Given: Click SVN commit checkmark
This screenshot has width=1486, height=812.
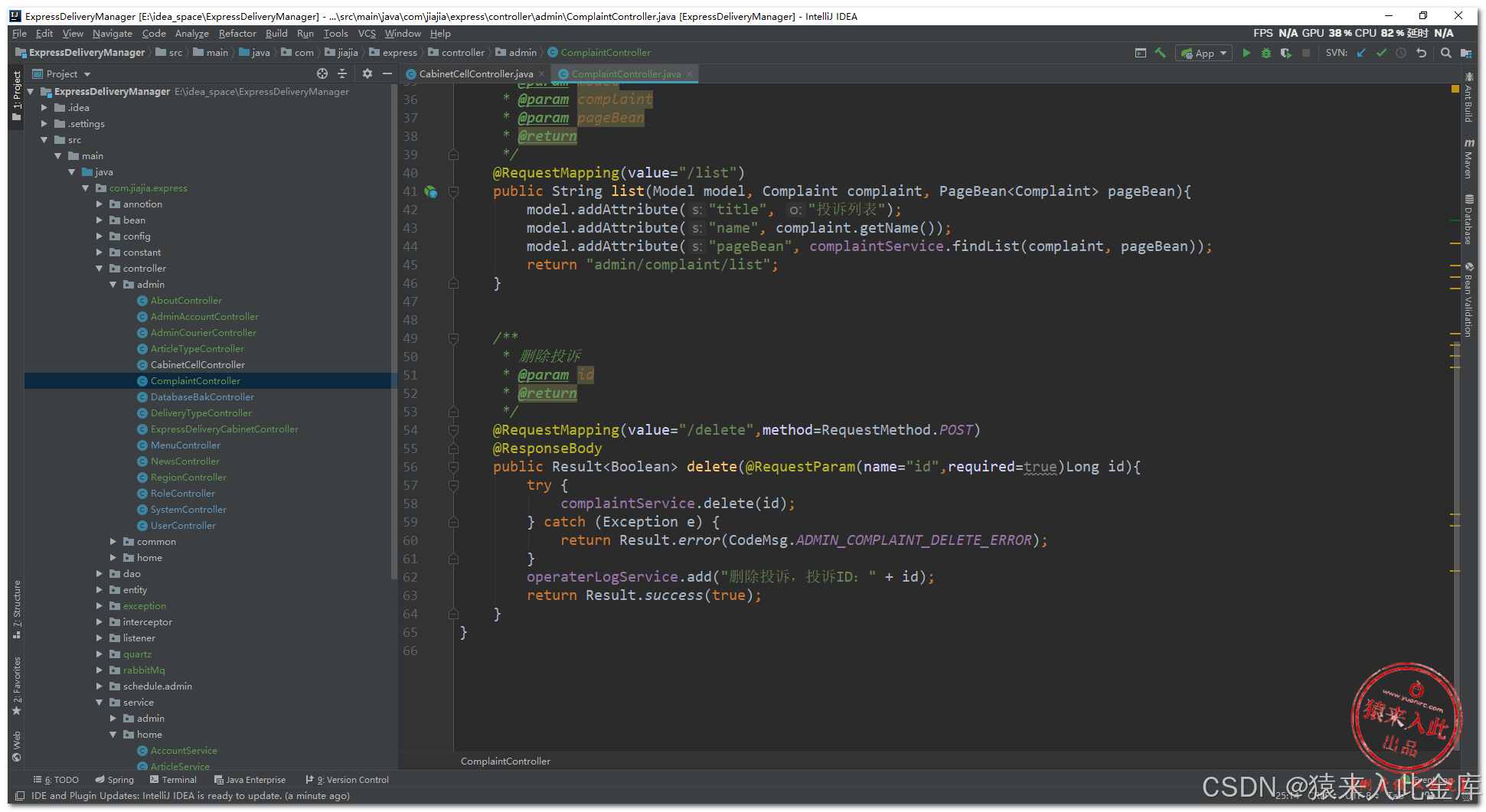Looking at the screenshot, I should [x=1381, y=53].
